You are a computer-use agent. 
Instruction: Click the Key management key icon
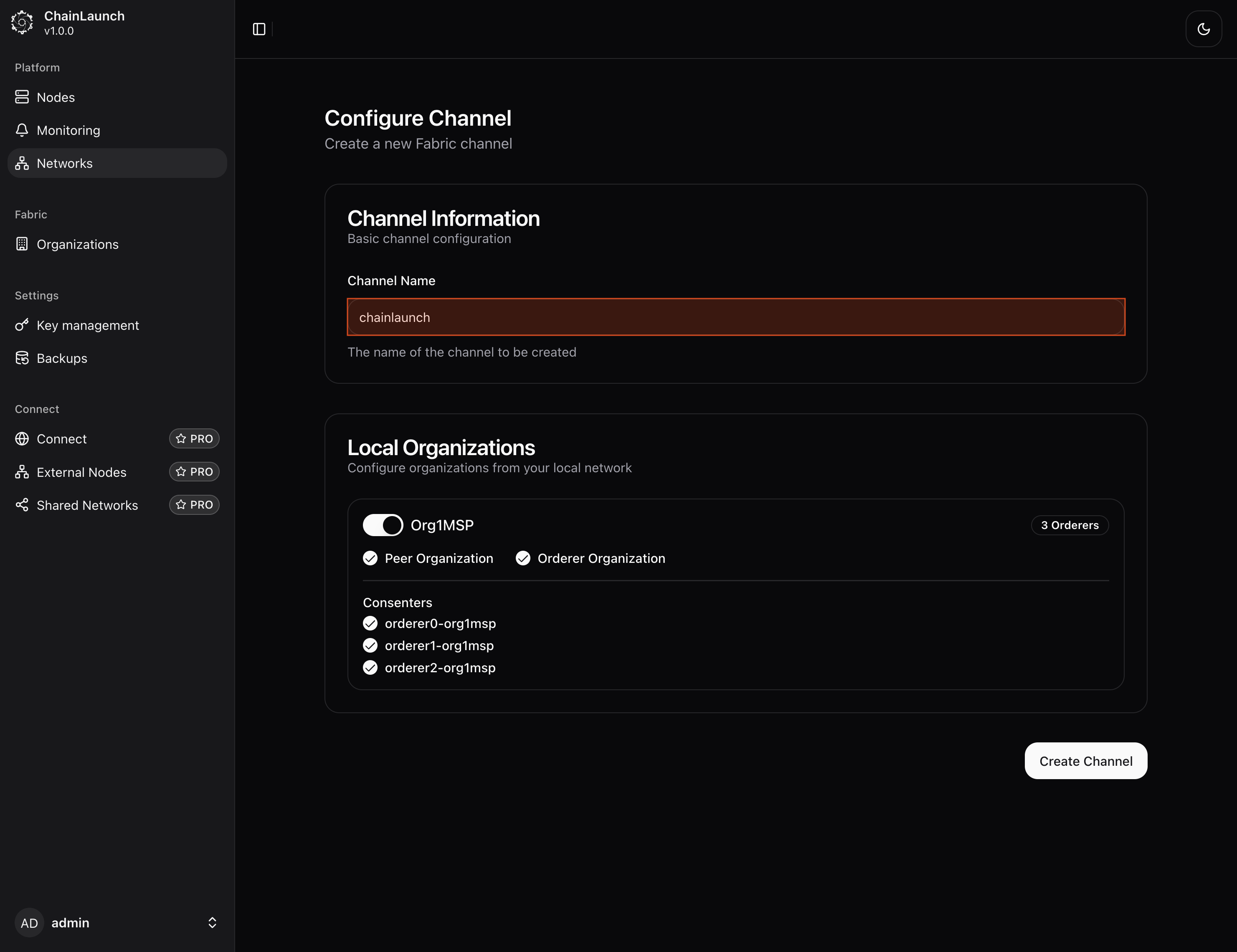22,325
